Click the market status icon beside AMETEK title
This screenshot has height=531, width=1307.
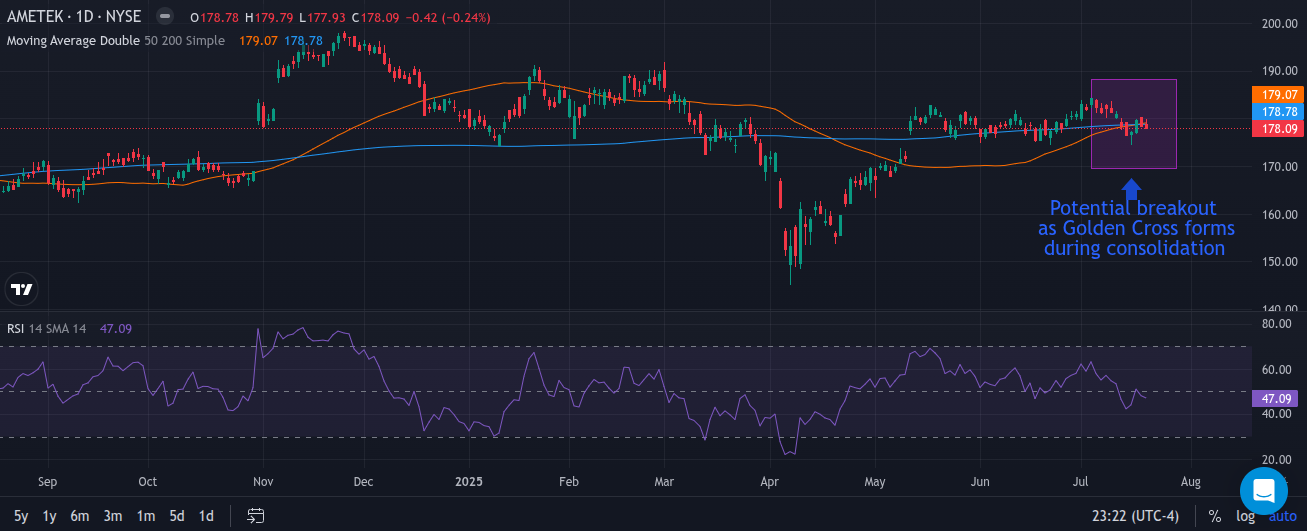tap(165, 17)
